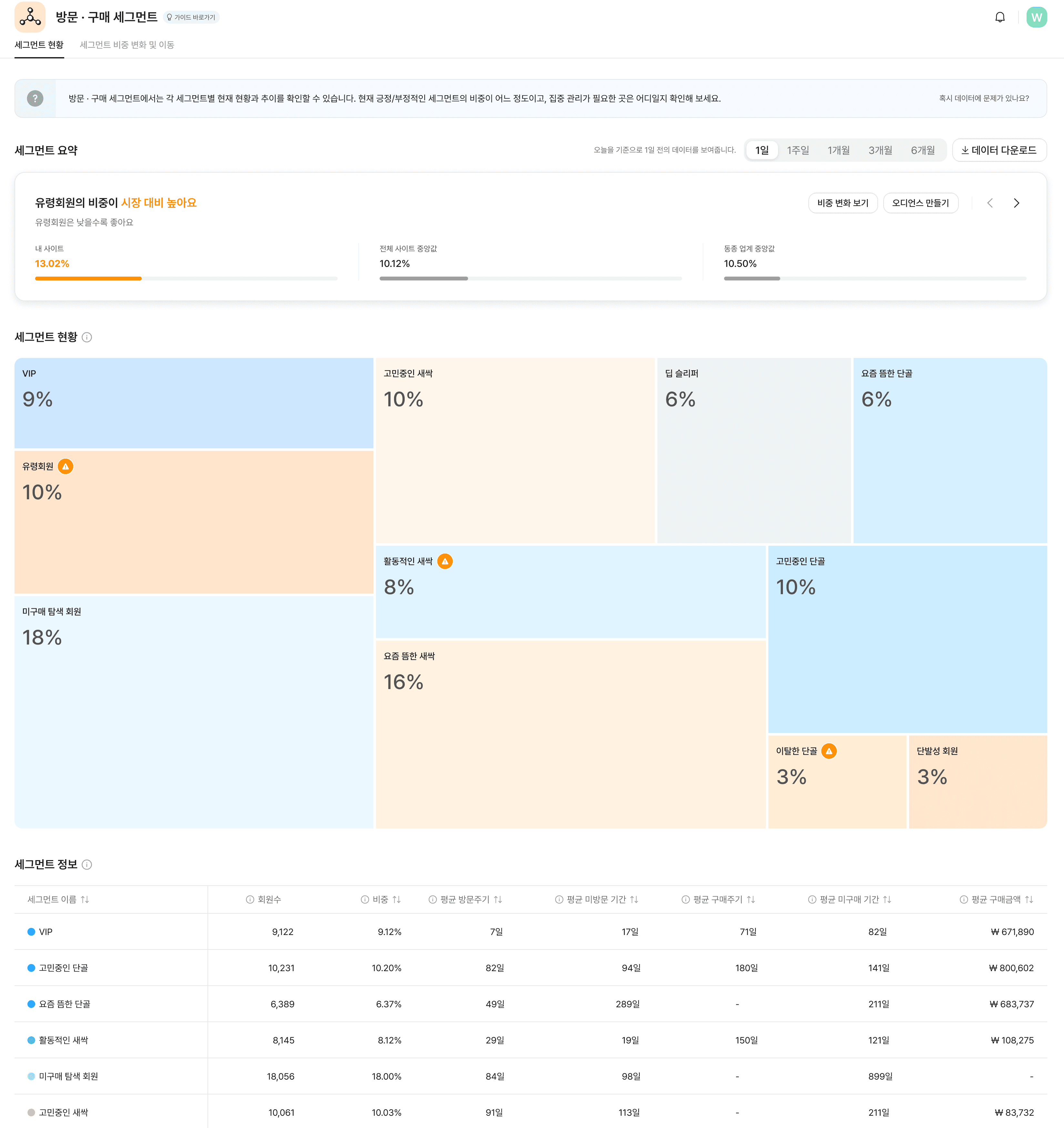Click the 오디언스 만들기 button
Viewport: 1064px width, 1128px height.
920,203
